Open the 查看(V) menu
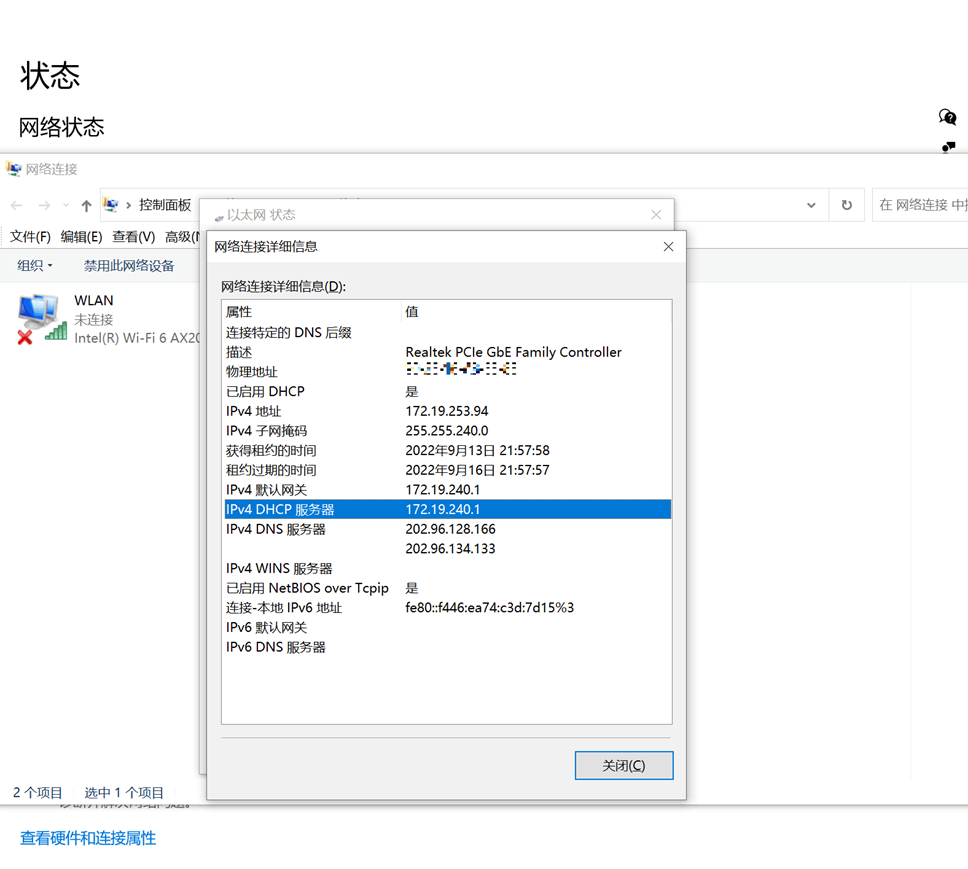968x869 pixels. click(133, 237)
